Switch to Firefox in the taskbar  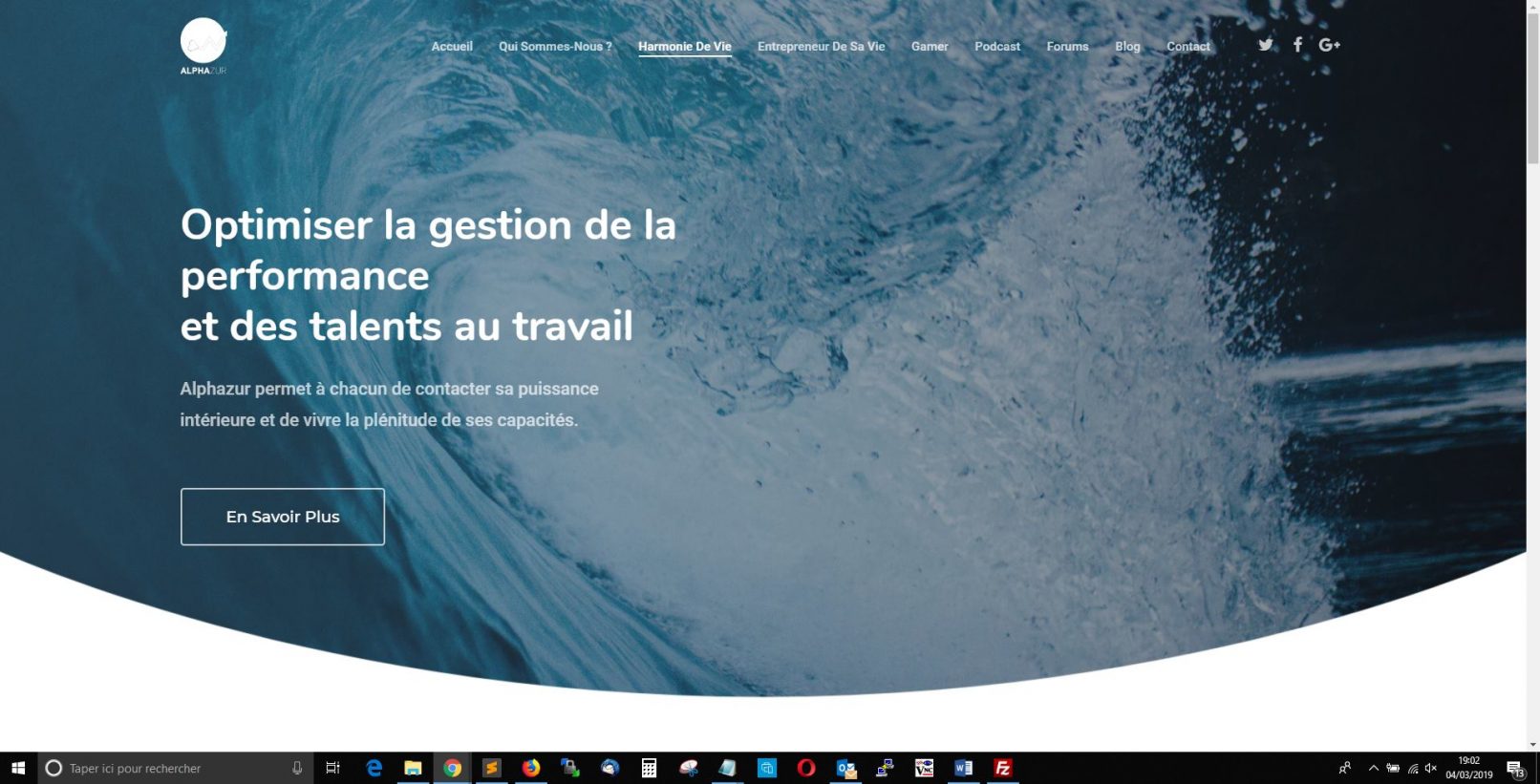click(531, 768)
